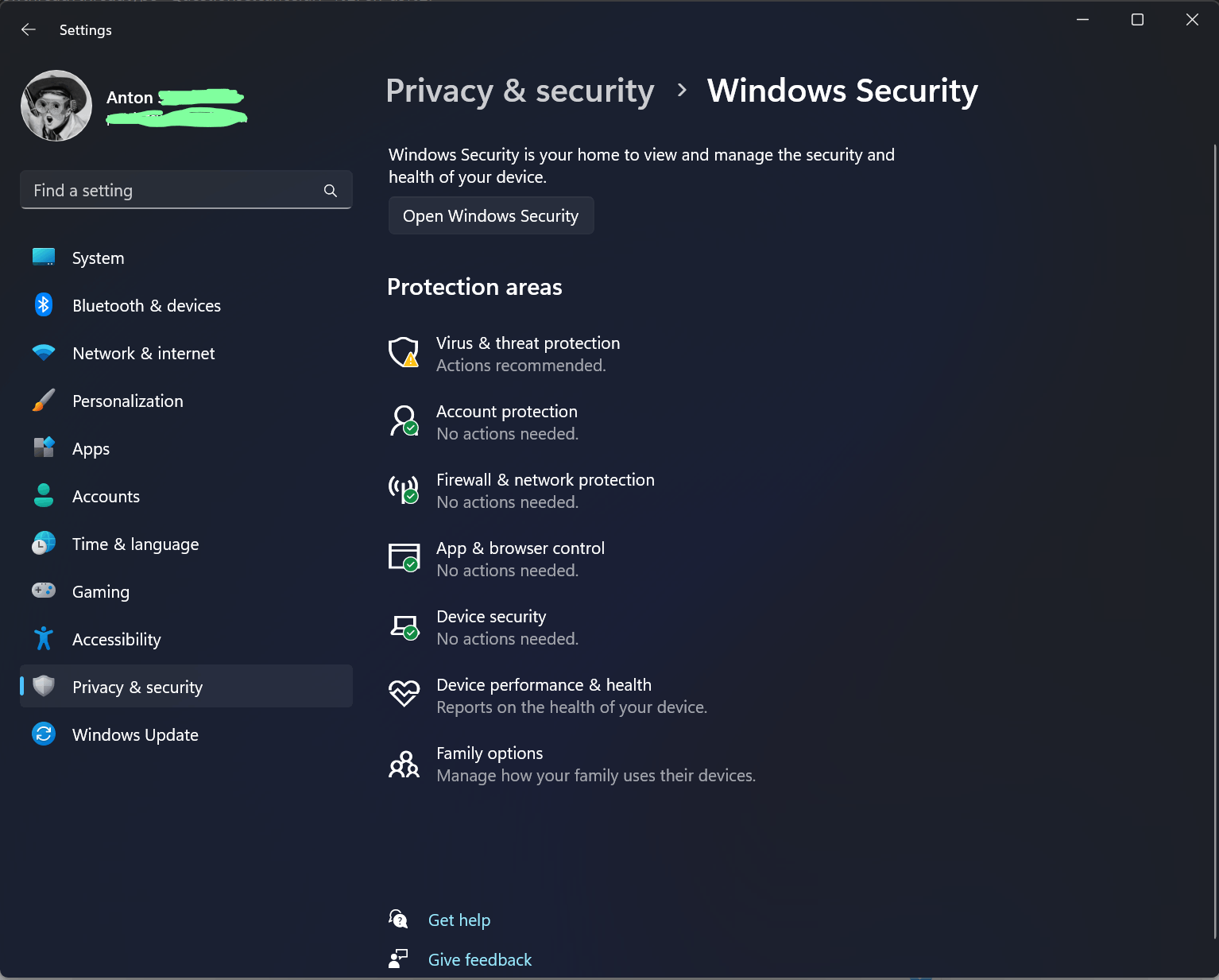Click the Give feedback link
The height and width of the screenshot is (980, 1219).
480,959
